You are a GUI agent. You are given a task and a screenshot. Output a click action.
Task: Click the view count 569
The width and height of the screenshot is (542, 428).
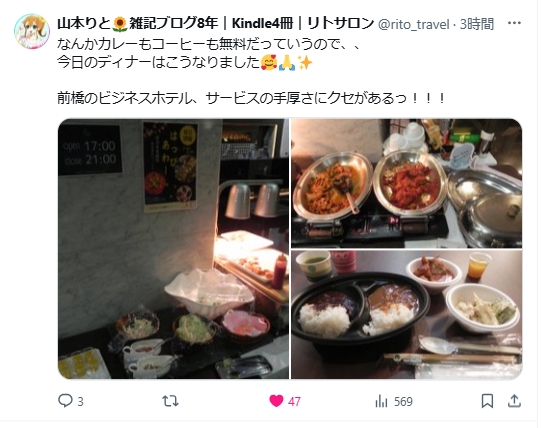pos(403,402)
